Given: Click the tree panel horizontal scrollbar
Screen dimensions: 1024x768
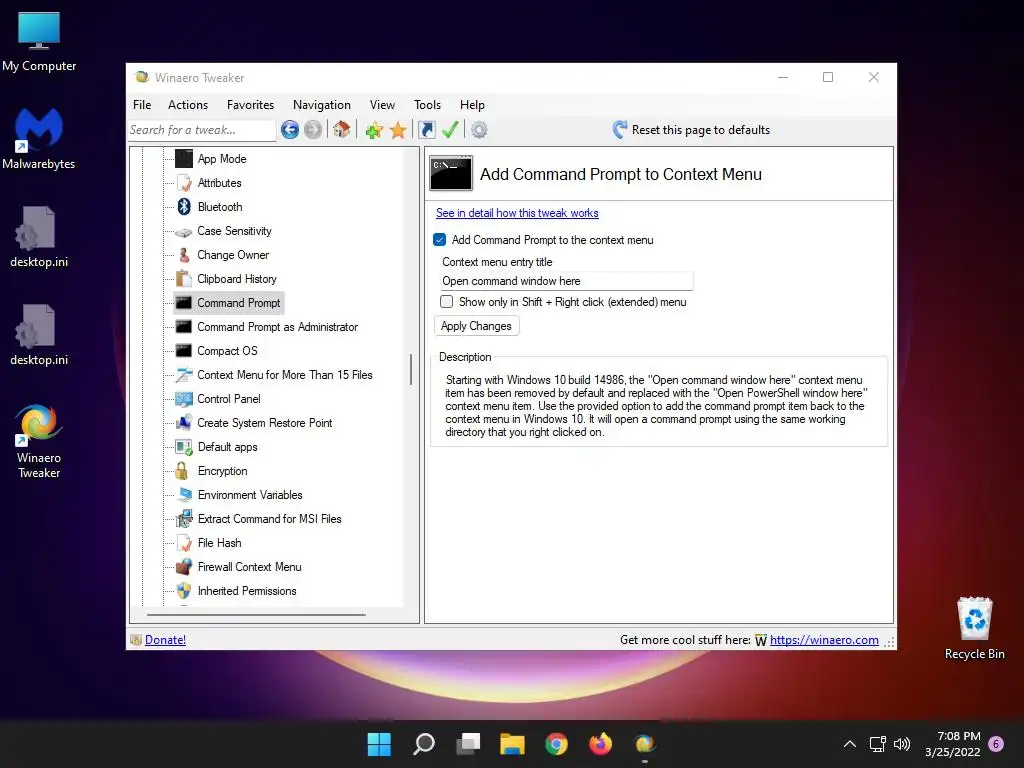Looking at the screenshot, I should pos(256,615).
